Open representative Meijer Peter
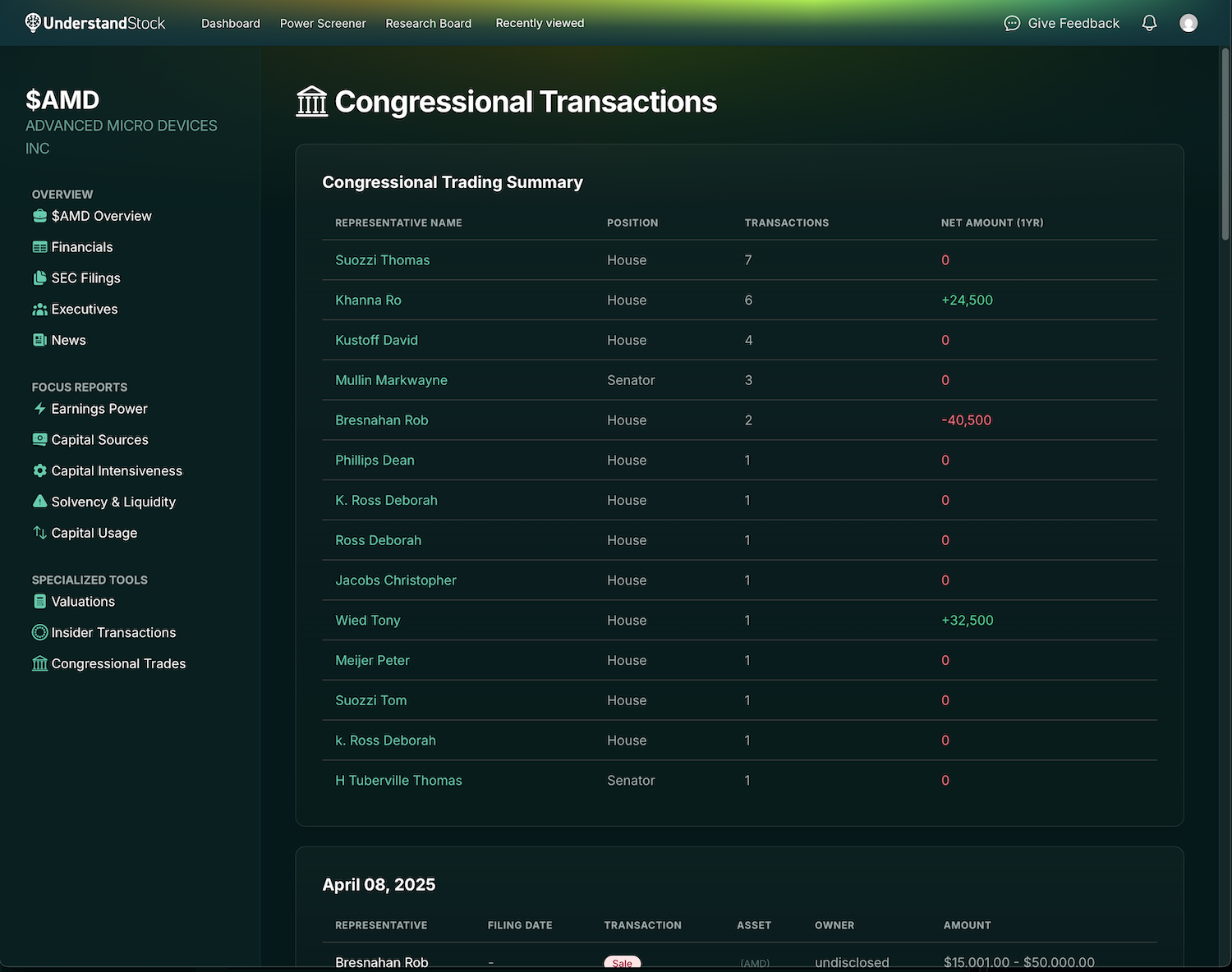Image resolution: width=1232 pixels, height=972 pixels. click(372, 660)
